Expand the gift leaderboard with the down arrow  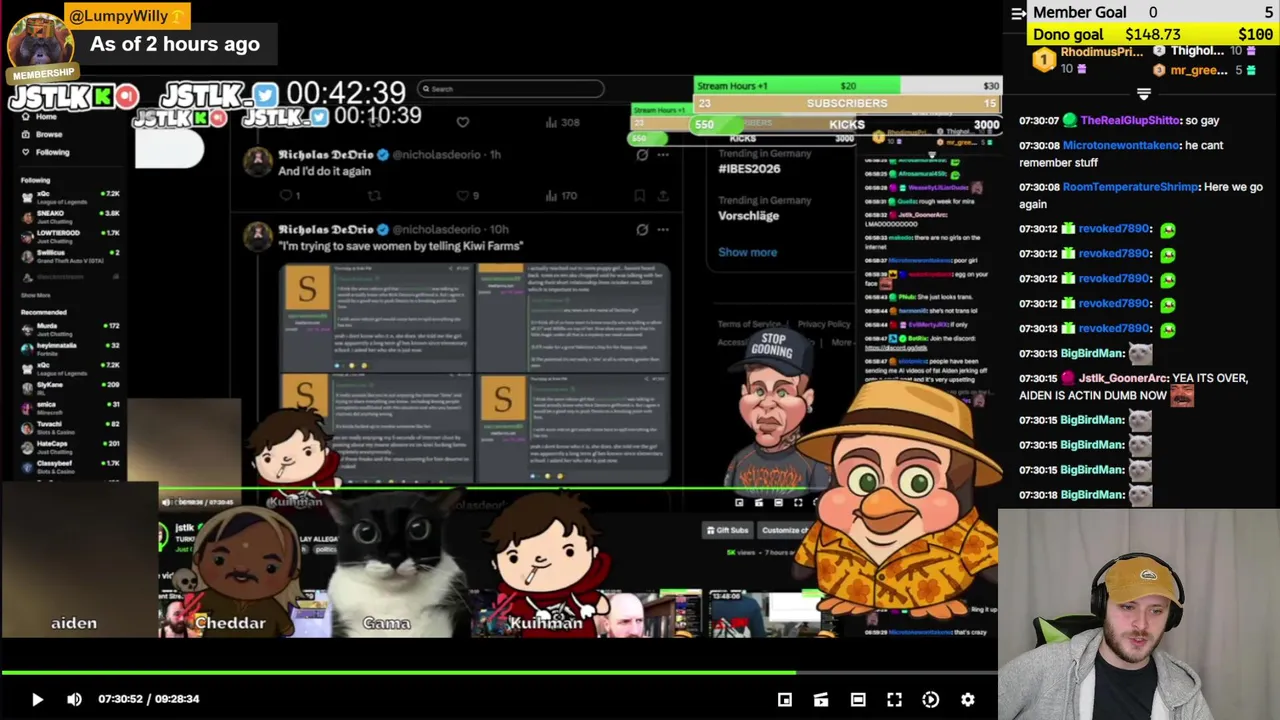click(x=1144, y=93)
